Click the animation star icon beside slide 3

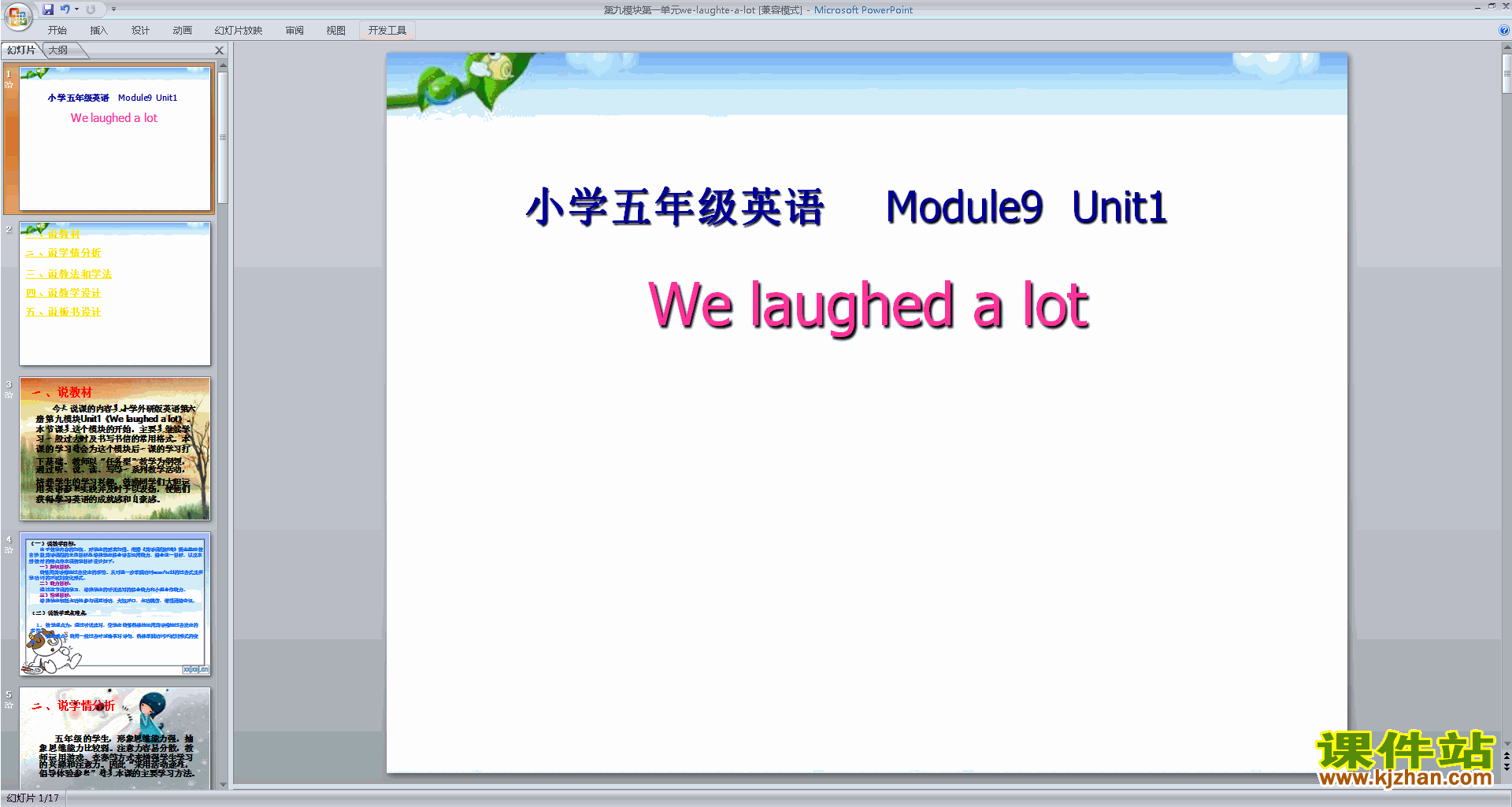pyautogui.click(x=9, y=395)
